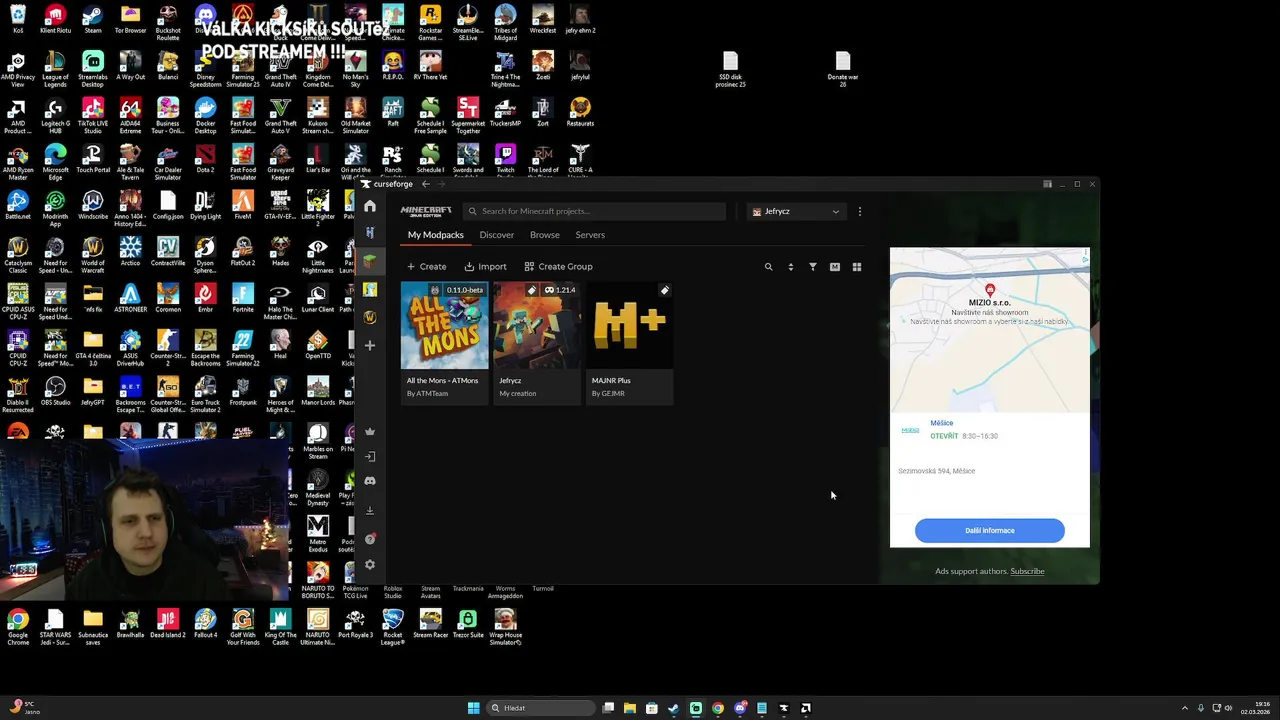Screen dimensions: 1280x720
Task: Open the Jefrycz modpack thumbnail
Action: (x=537, y=325)
